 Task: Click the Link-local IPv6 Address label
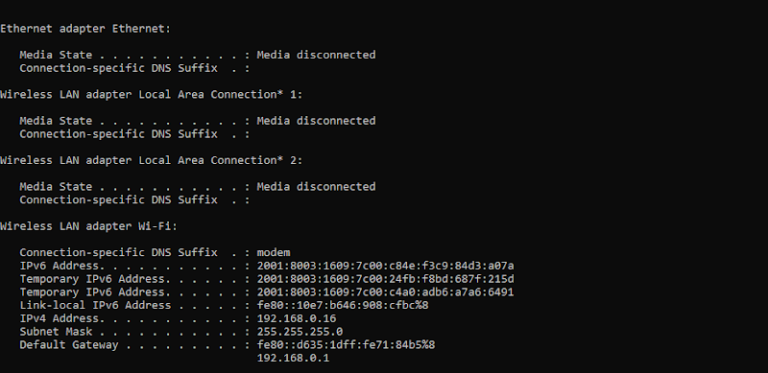click(95, 305)
